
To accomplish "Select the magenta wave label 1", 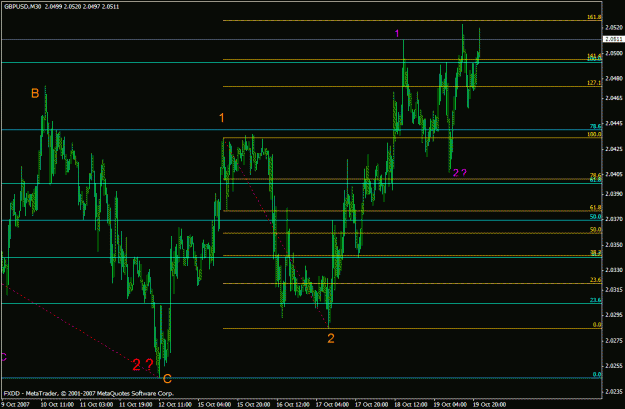I will point(397,33).
